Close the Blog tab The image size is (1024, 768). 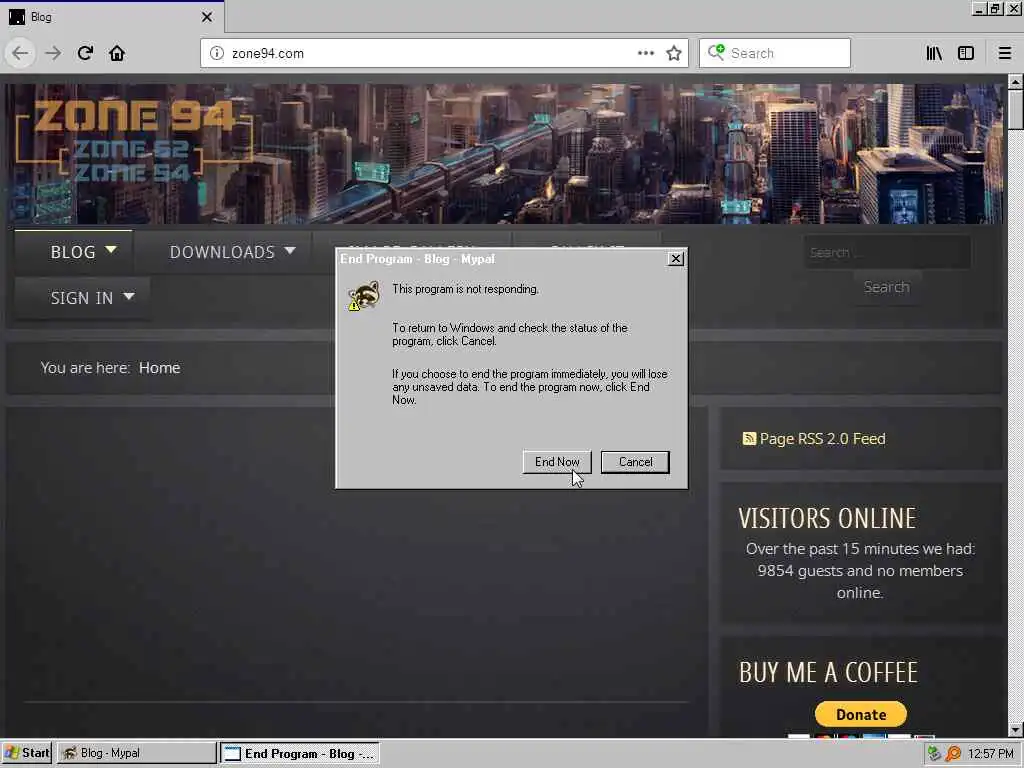[206, 17]
